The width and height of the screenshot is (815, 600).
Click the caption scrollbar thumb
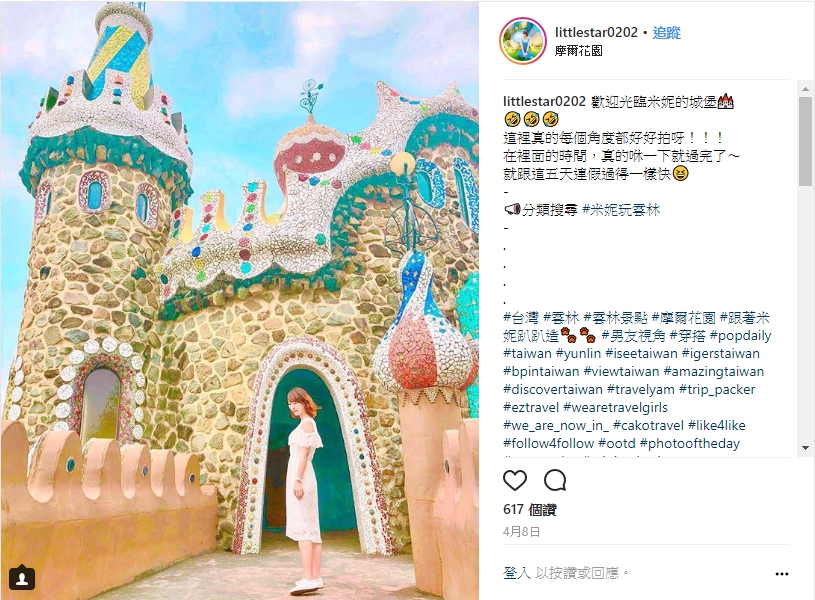(x=805, y=140)
